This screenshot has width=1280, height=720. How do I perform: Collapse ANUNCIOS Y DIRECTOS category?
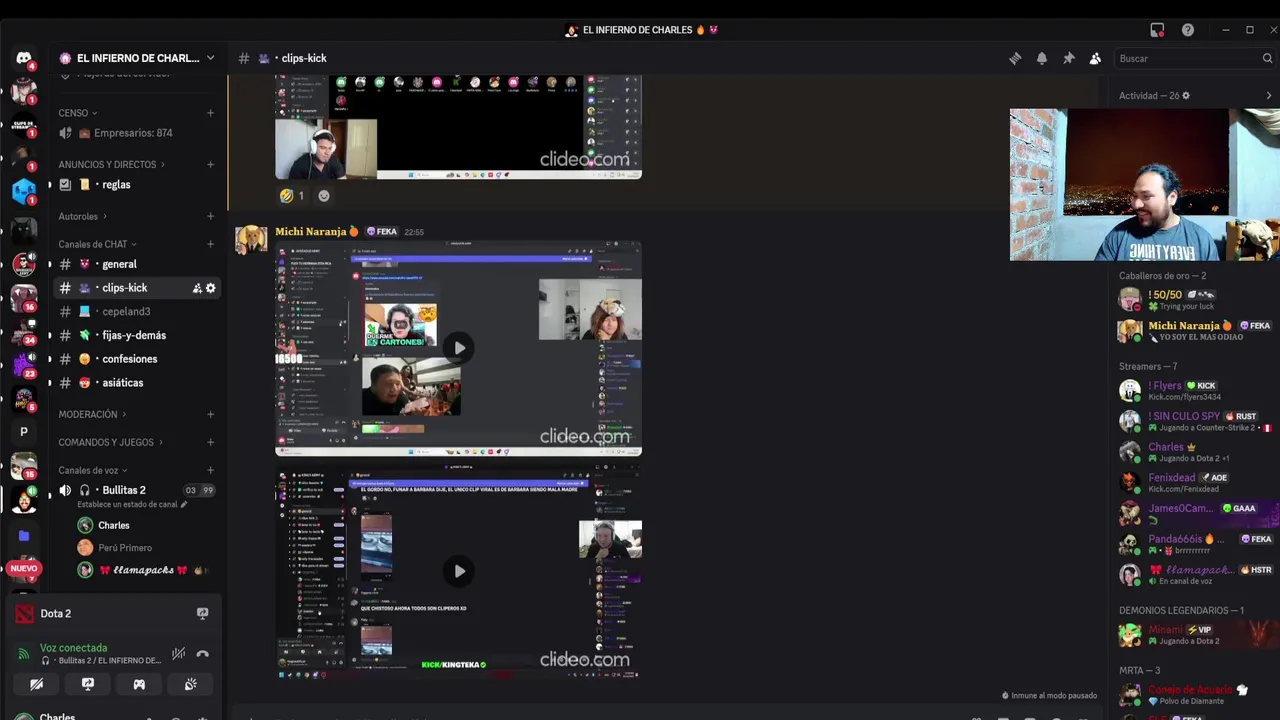coord(112,164)
